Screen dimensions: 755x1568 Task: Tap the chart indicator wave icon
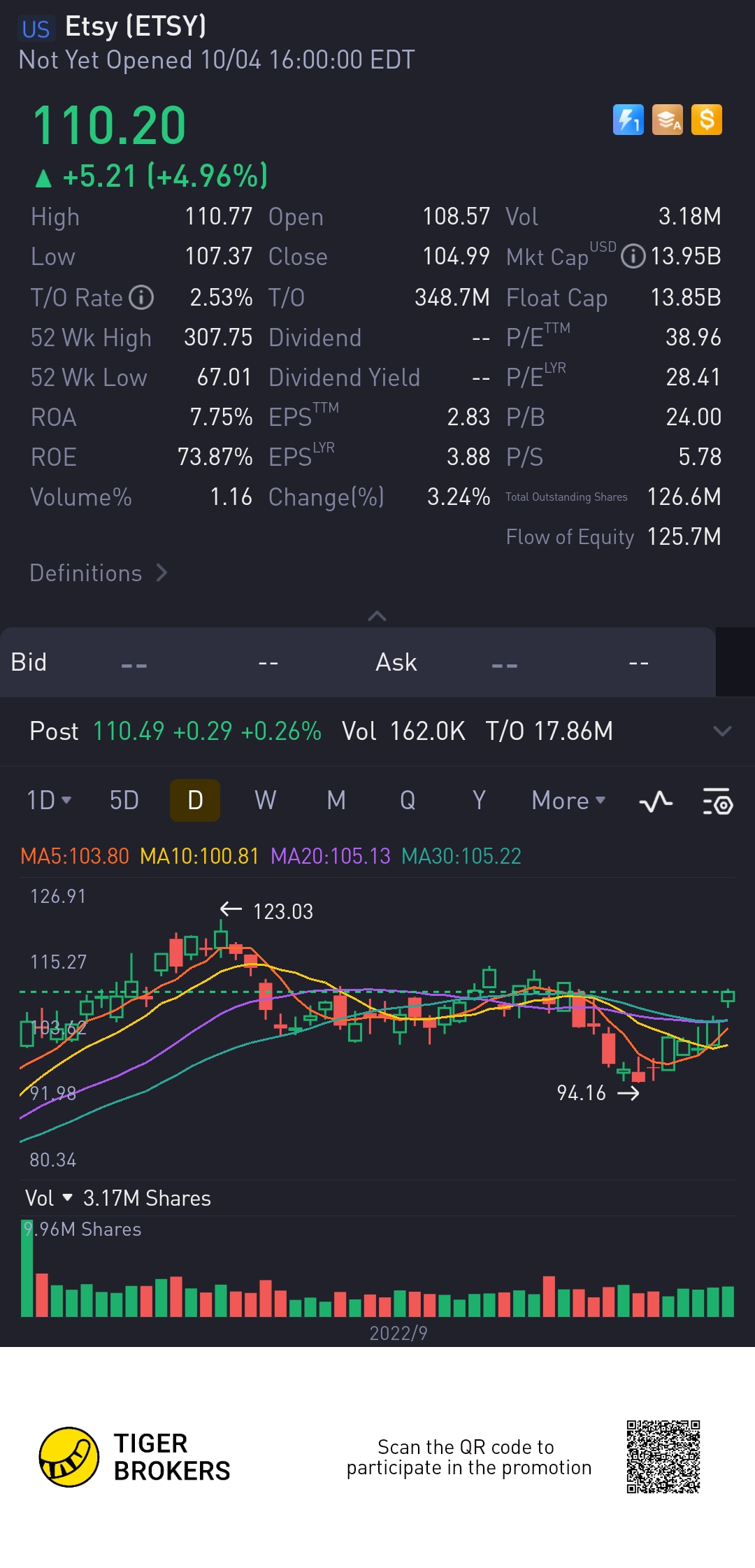coord(656,801)
